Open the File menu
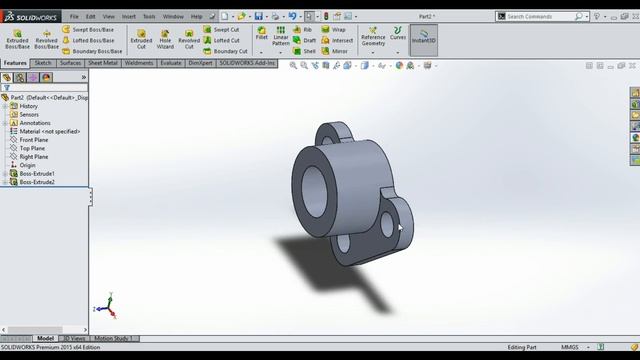Viewport: 640px width, 360px height. point(74,16)
